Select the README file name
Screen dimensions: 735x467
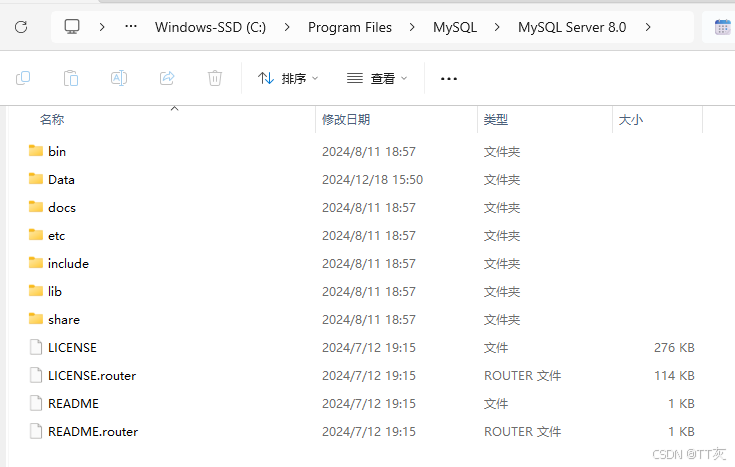click(73, 404)
